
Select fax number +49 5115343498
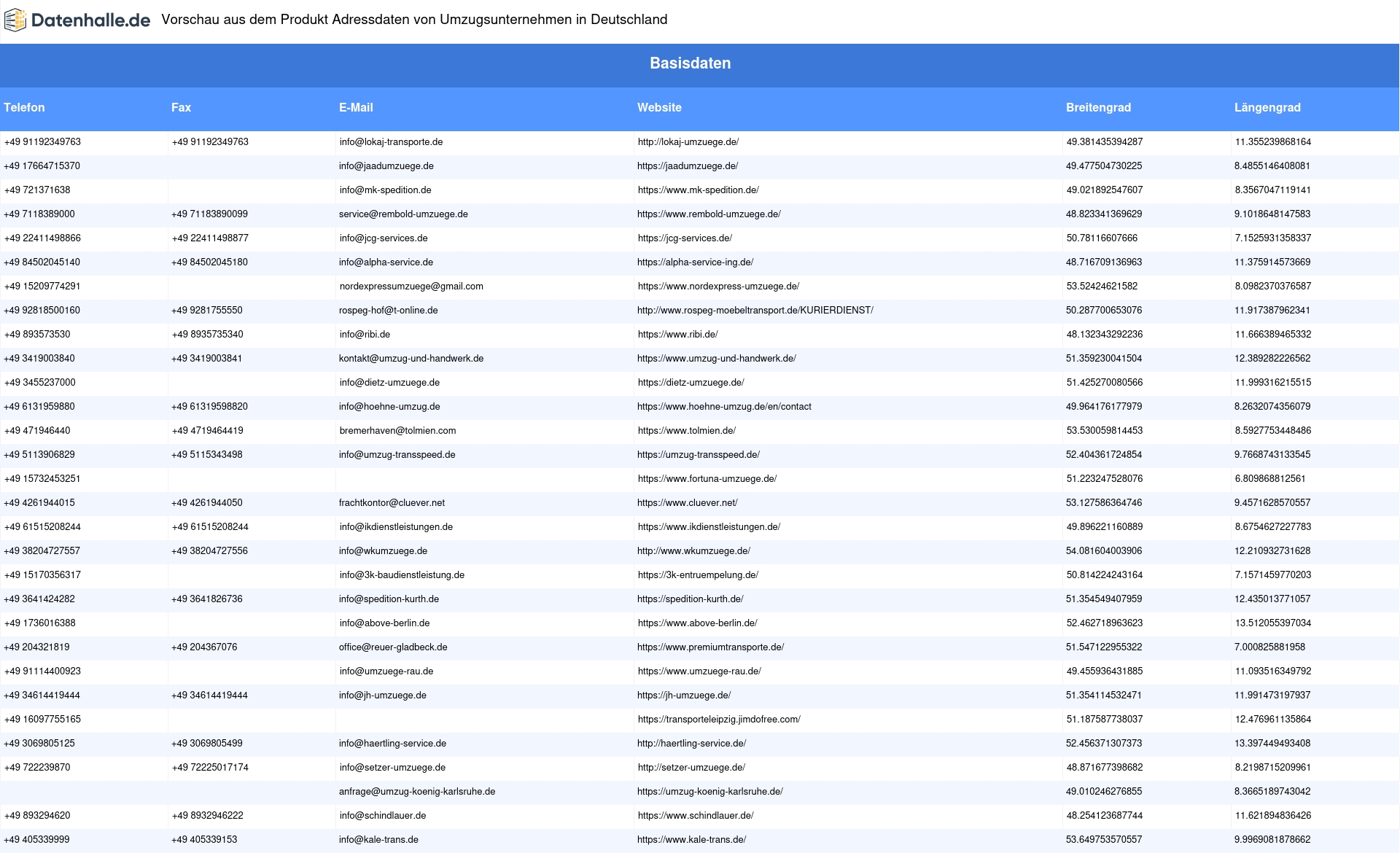(x=207, y=455)
